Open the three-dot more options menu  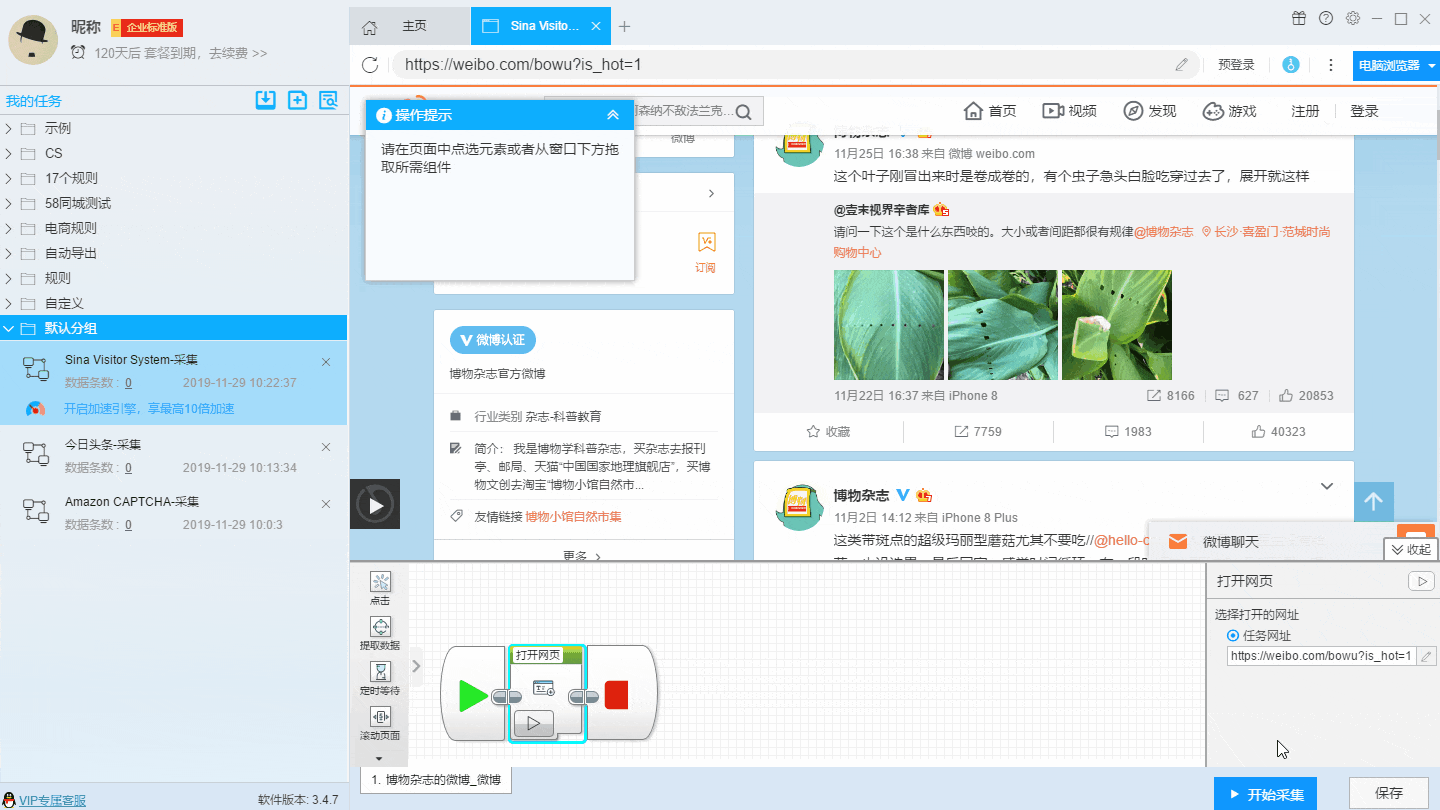[1330, 65]
